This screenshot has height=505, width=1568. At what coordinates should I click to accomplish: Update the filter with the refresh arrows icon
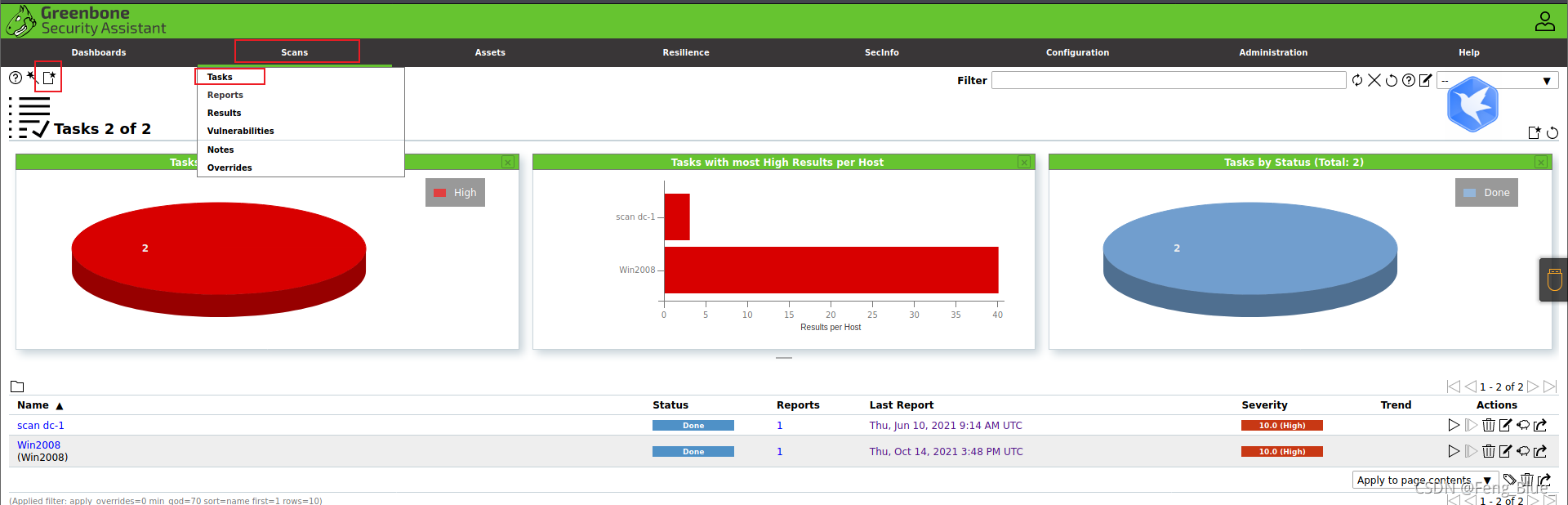(1357, 80)
